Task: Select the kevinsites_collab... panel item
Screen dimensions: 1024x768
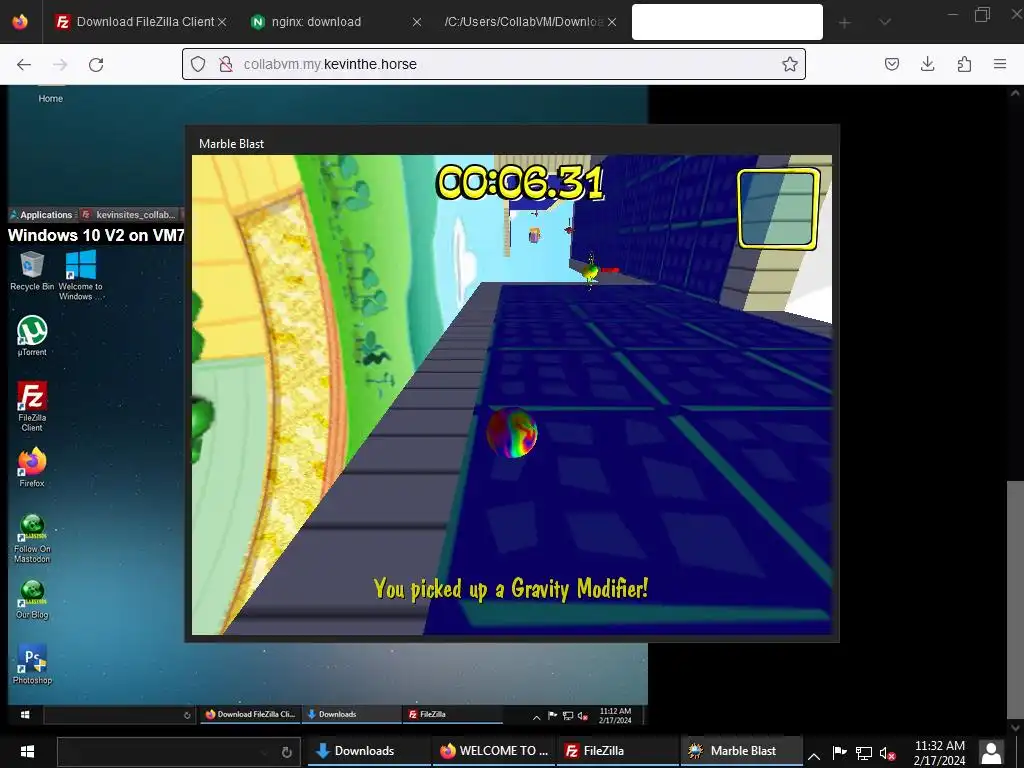Action: (131, 214)
